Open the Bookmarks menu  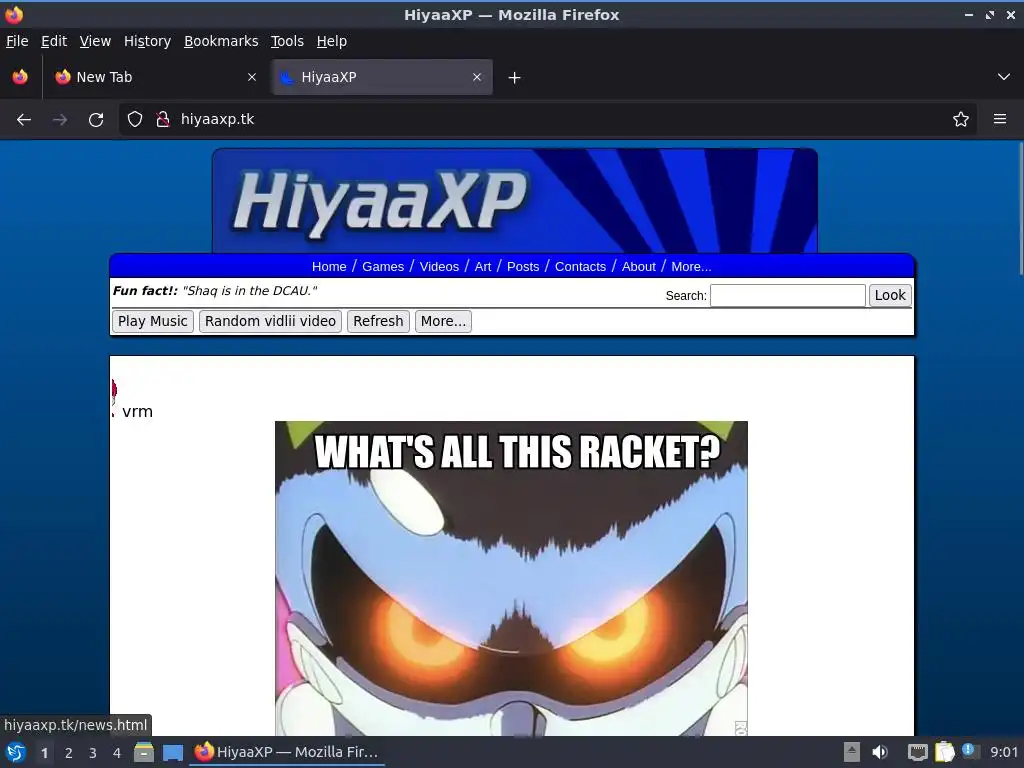click(221, 41)
